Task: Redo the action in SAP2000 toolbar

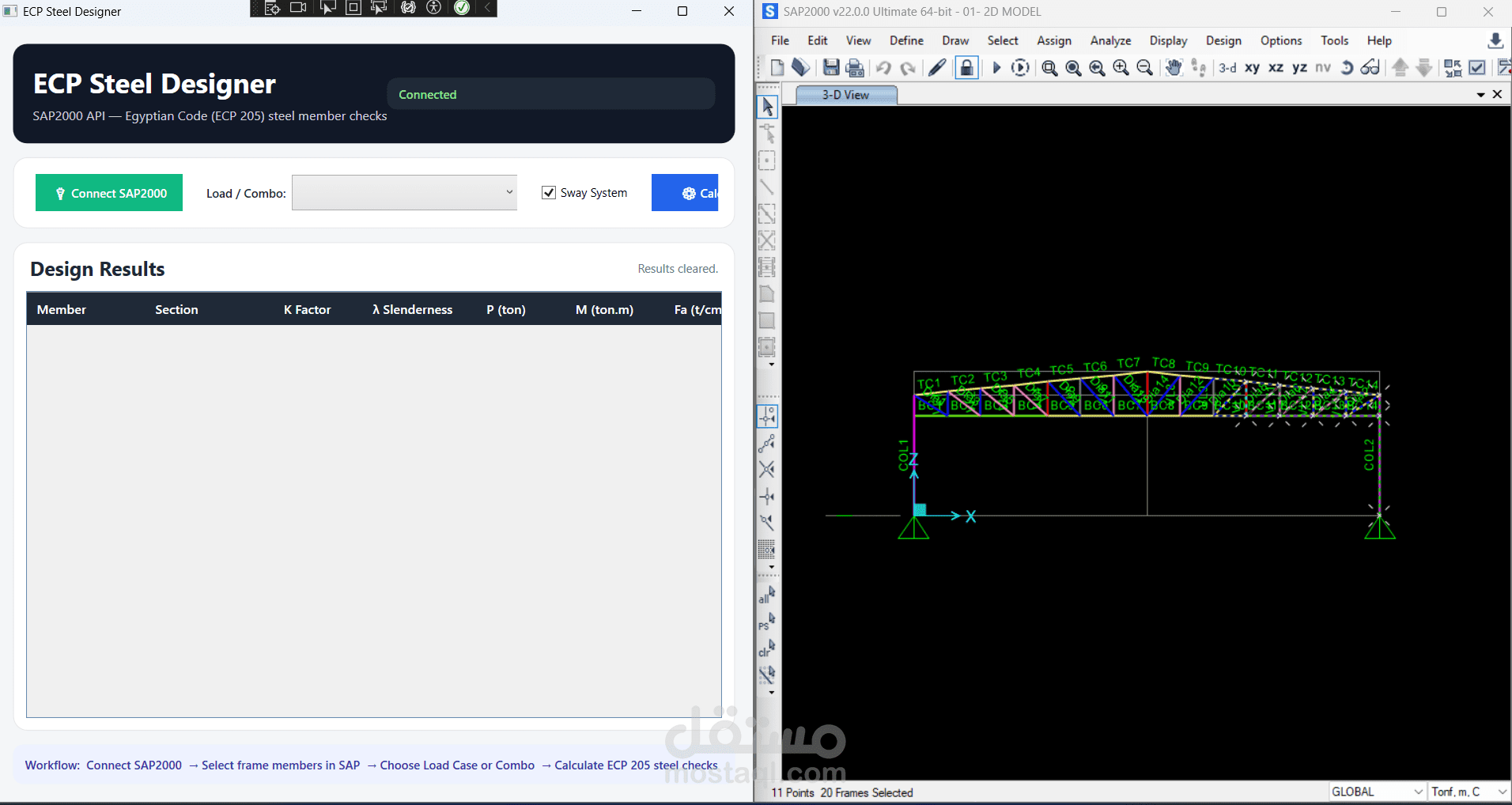Action: pyautogui.click(x=908, y=68)
